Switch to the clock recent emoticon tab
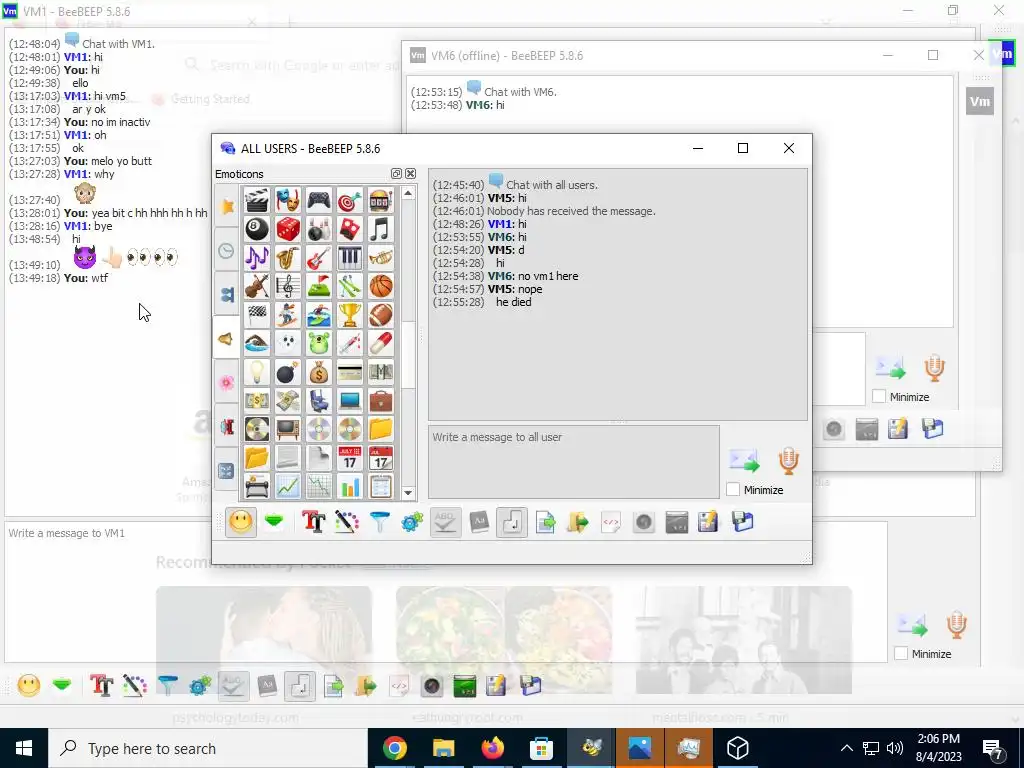The width and height of the screenshot is (1024, 768). (x=227, y=251)
